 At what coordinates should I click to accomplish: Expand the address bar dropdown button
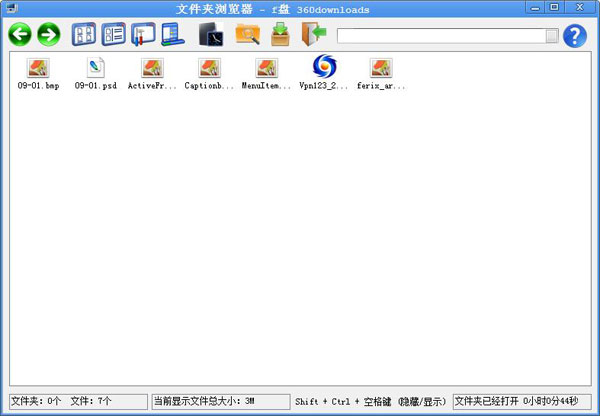coord(552,36)
